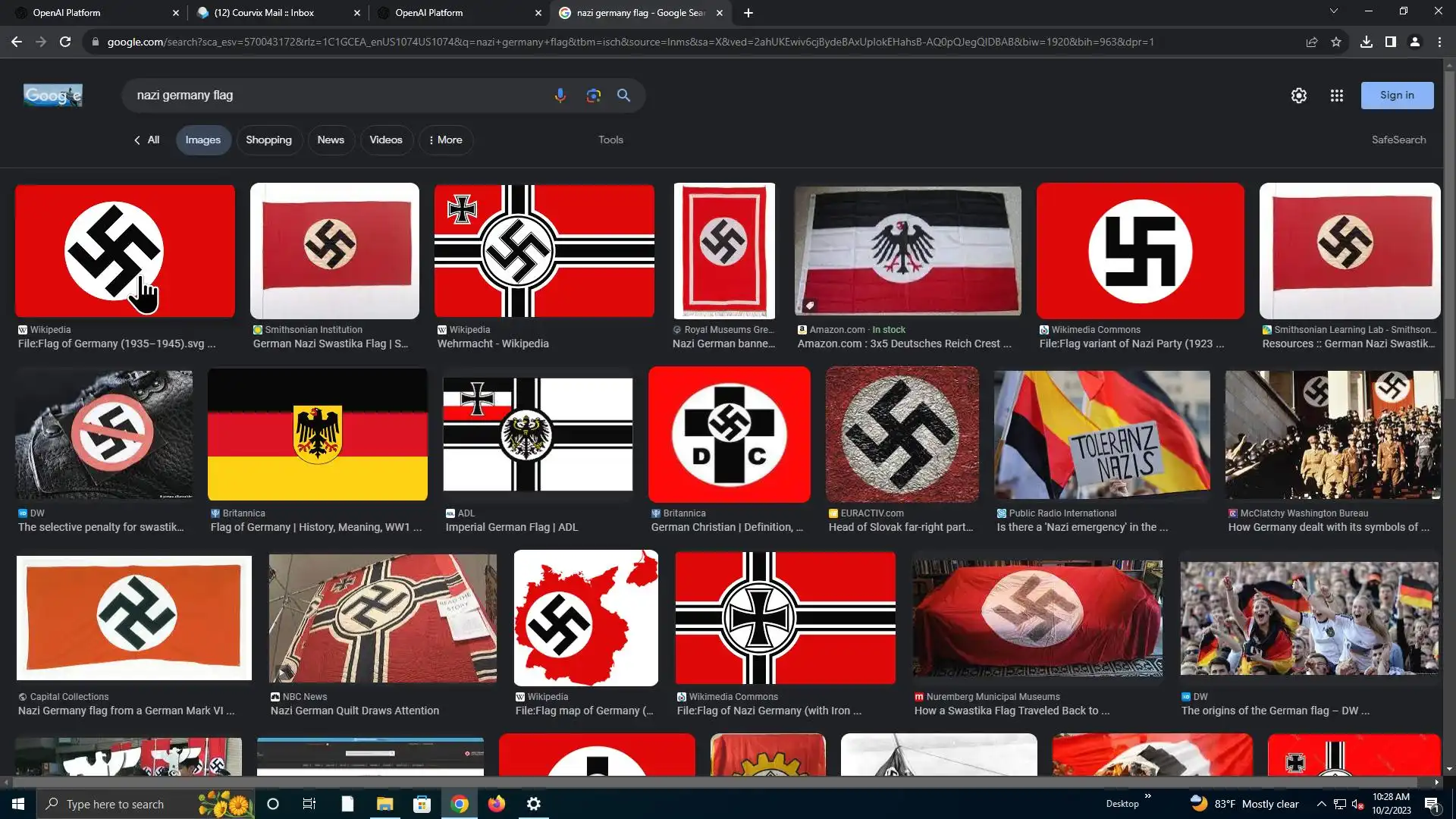
Task: Expand the More search filters menu
Action: pyautogui.click(x=445, y=140)
